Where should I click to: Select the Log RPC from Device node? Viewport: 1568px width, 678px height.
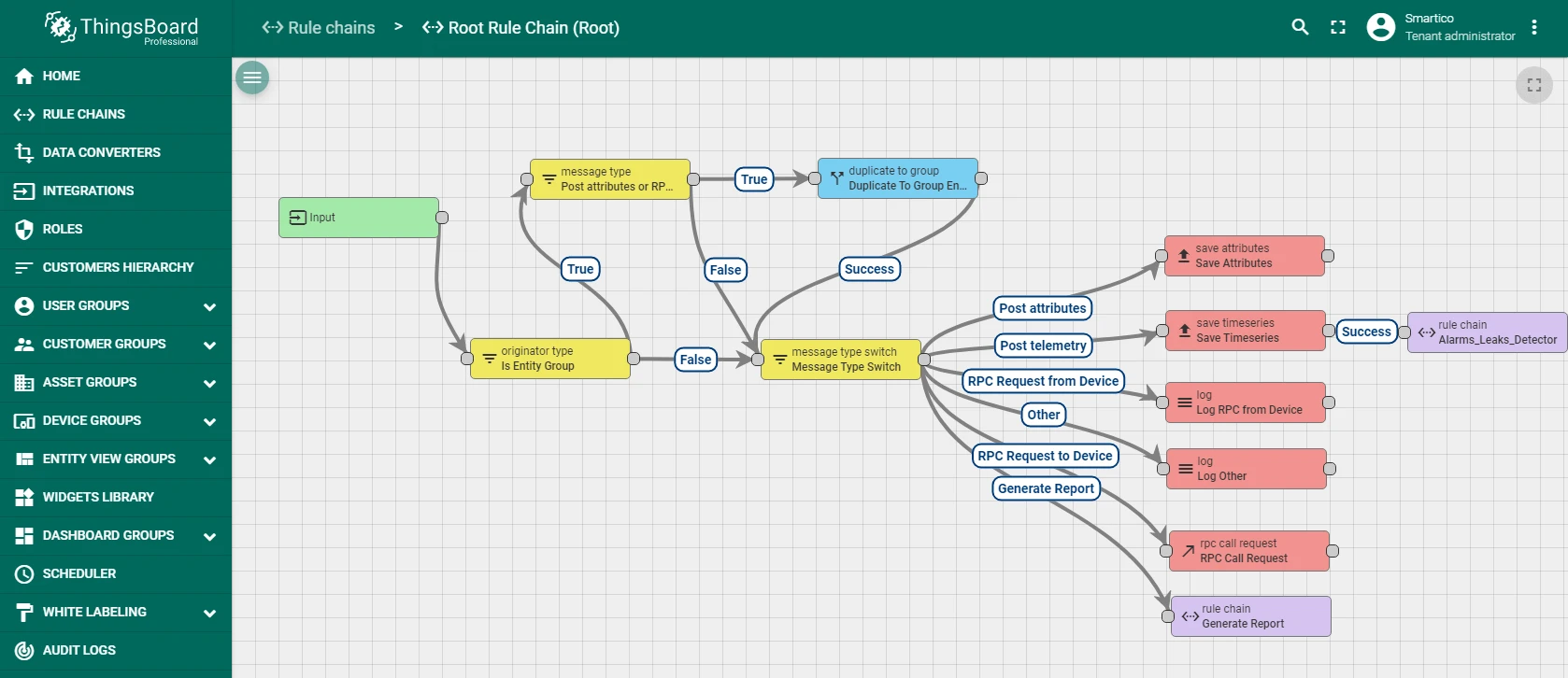(1246, 403)
